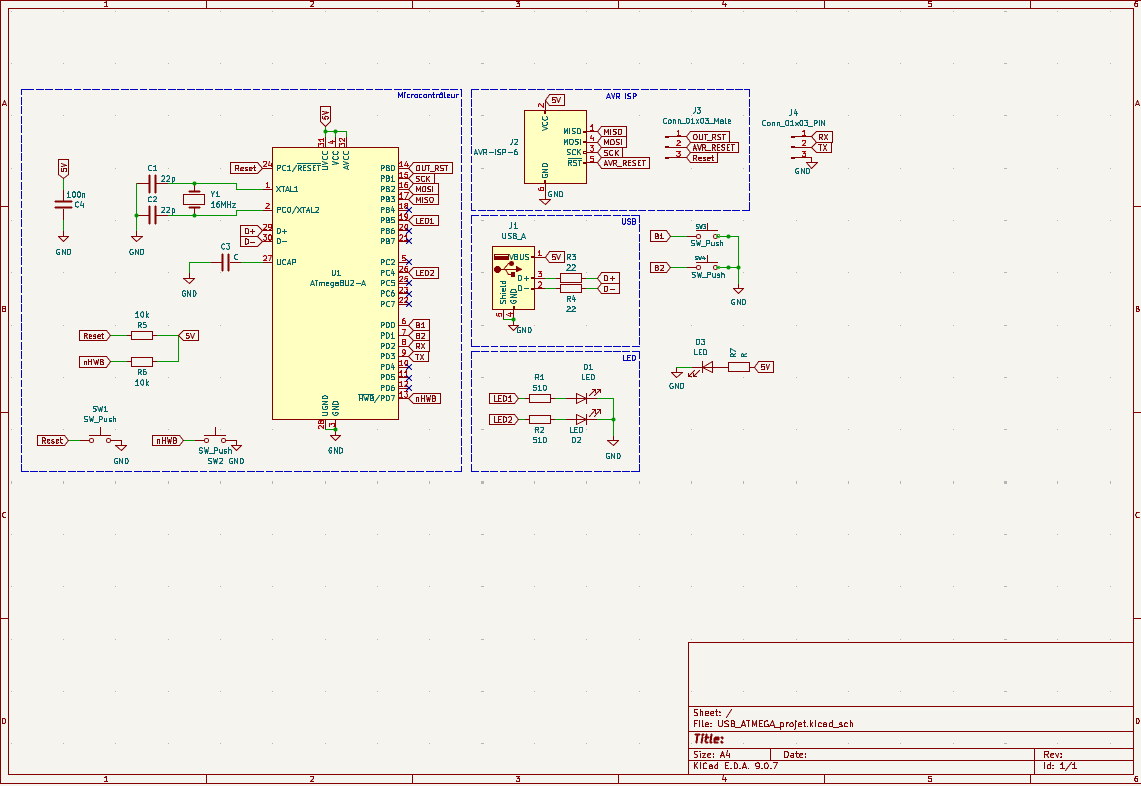Viewport: 1141px width, 786px height.
Task: Select the C4 100n capacitor symbol
Action: [63, 205]
